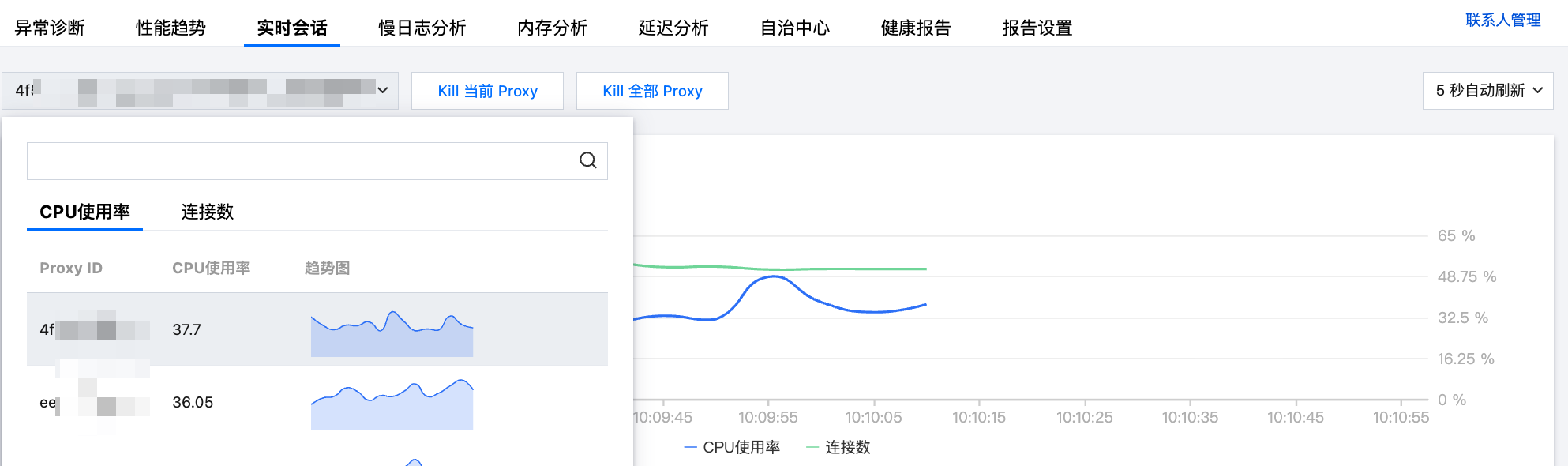
Task: Click the search magnifier icon
Action: [587, 161]
